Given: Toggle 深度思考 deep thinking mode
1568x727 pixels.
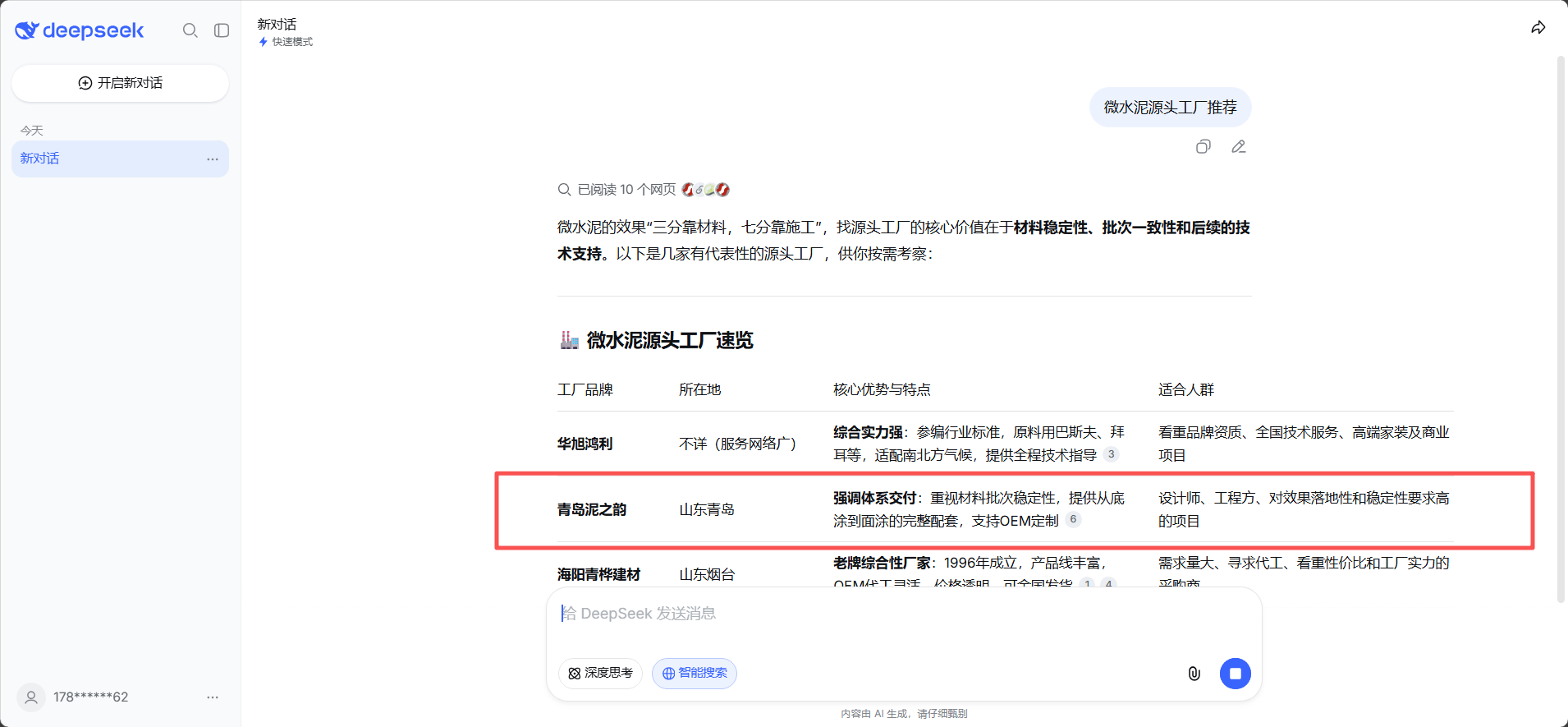Looking at the screenshot, I should tap(601, 674).
